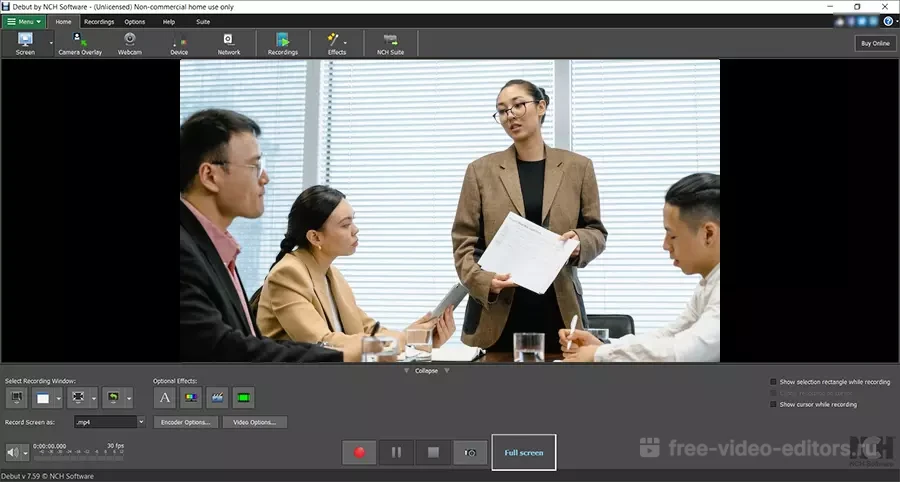Expand the green Menu dropdown
This screenshot has width=900, height=482.
click(x=25, y=21)
